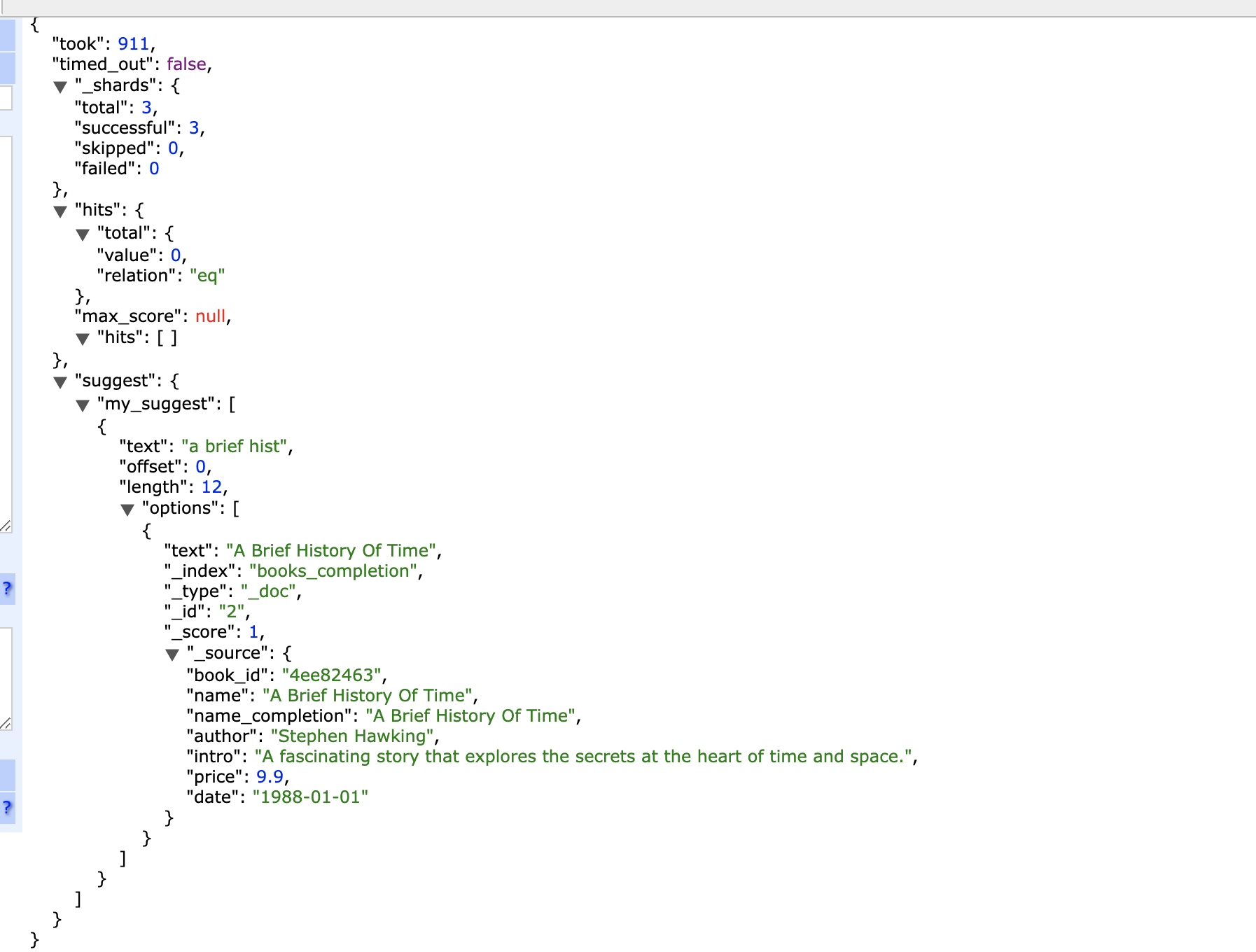Click the "offset" key
The height and width of the screenshot is (952, 1256).
pyautogui.click(x=151, y=467)
